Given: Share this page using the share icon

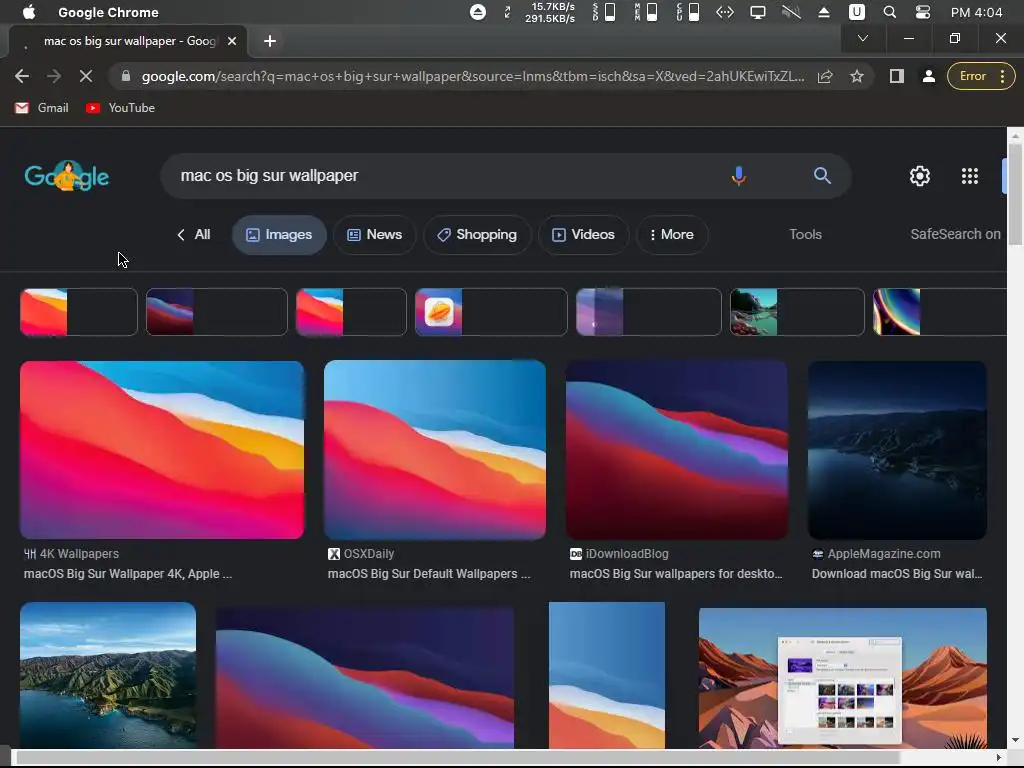Looking at the screenshot, I should coord(825,76).
